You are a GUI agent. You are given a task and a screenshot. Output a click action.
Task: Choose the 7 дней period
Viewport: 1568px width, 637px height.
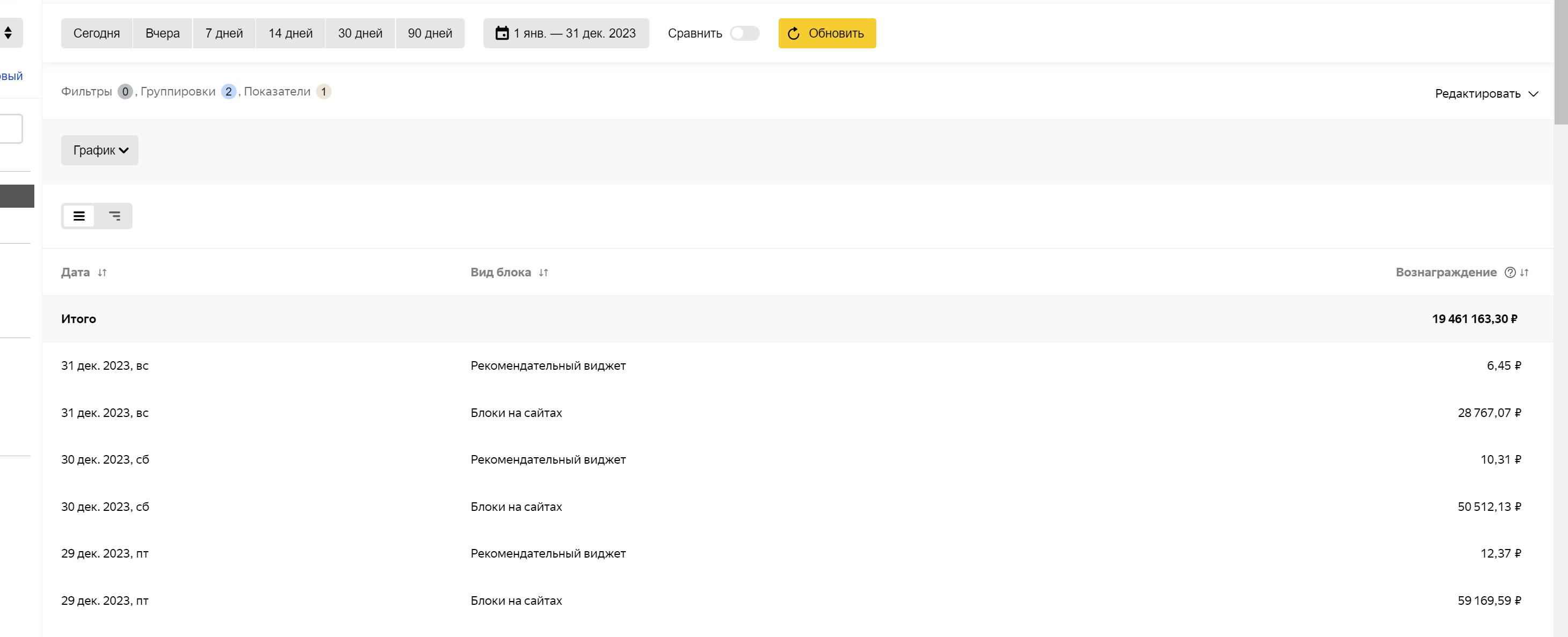224,33
